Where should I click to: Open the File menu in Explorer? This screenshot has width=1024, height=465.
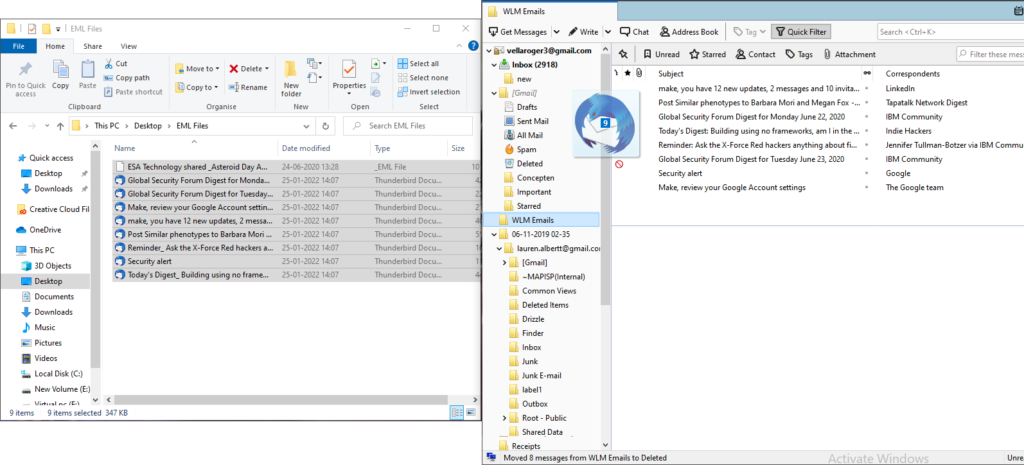[19, 46]
